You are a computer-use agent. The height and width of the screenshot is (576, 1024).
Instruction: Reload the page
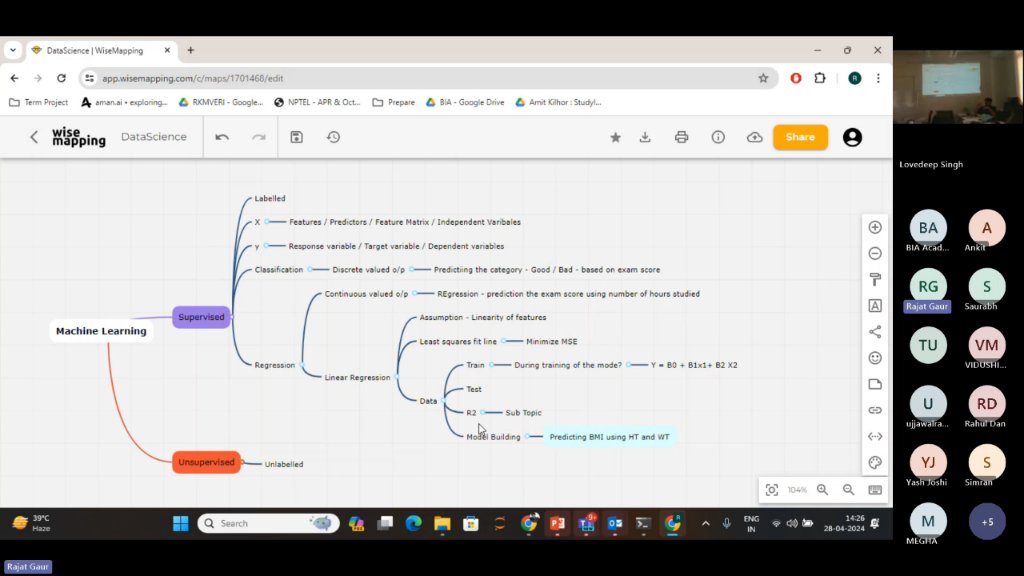point(61,78)
